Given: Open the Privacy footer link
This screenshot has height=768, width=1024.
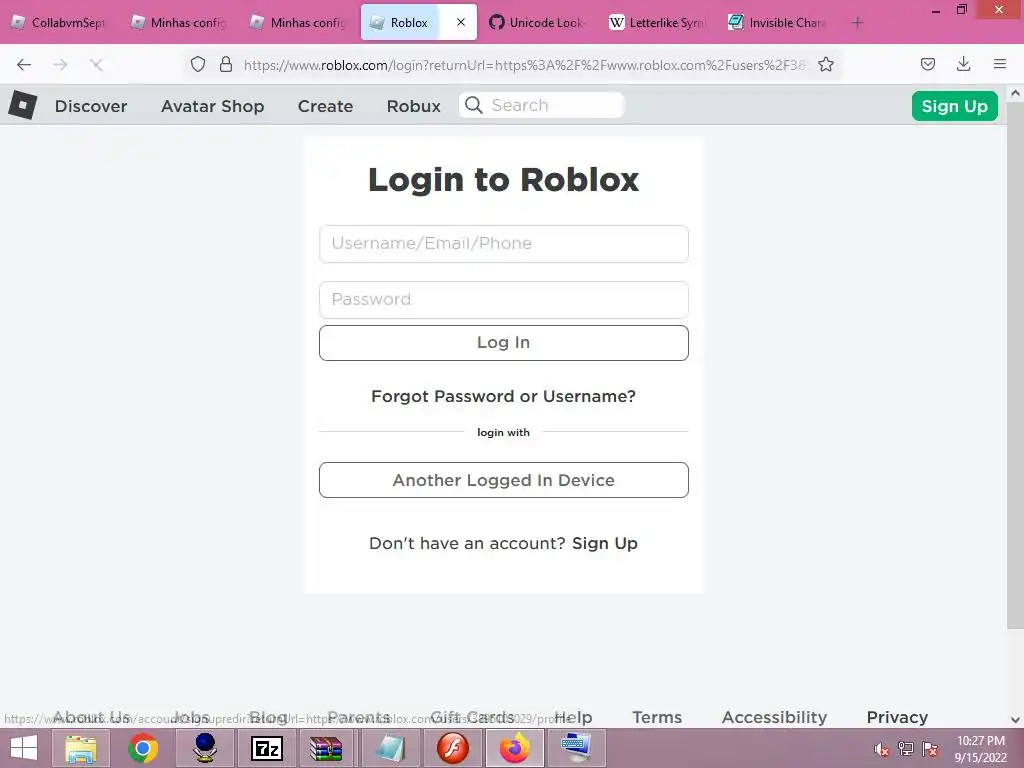Looking at the screenshot, I should click(897, 717).
